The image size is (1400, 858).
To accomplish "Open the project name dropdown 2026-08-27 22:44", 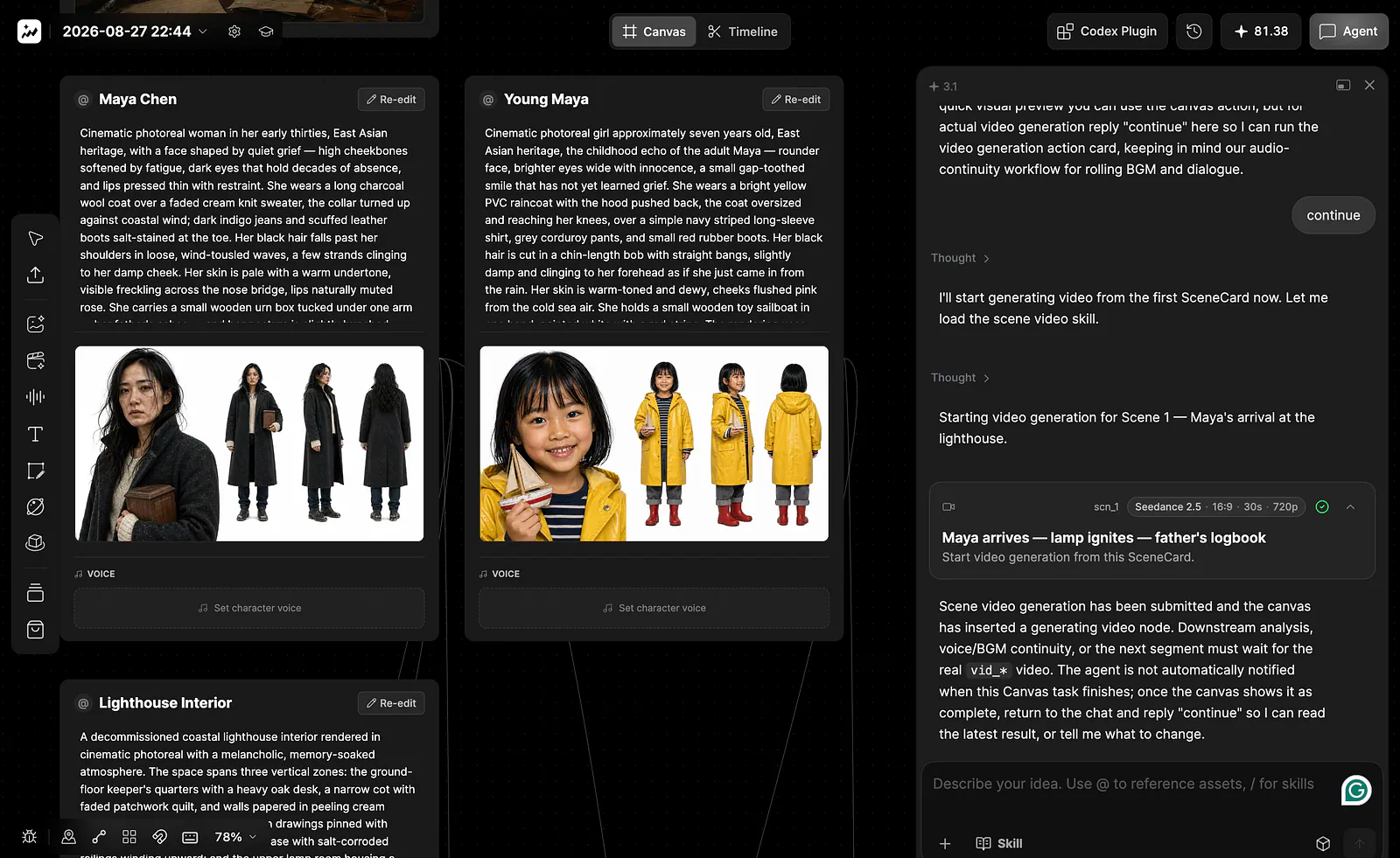I will (136, 31).
